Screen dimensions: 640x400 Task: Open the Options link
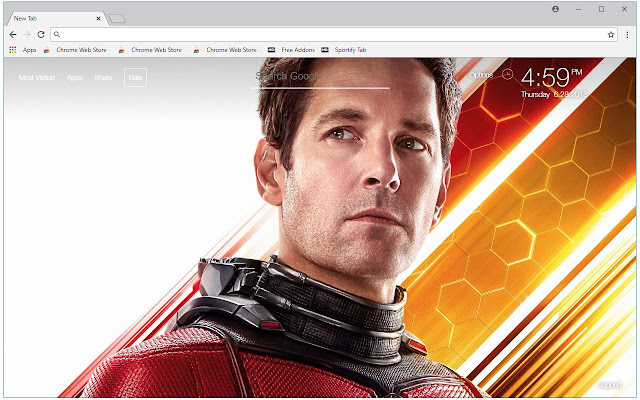coord(481,75)
